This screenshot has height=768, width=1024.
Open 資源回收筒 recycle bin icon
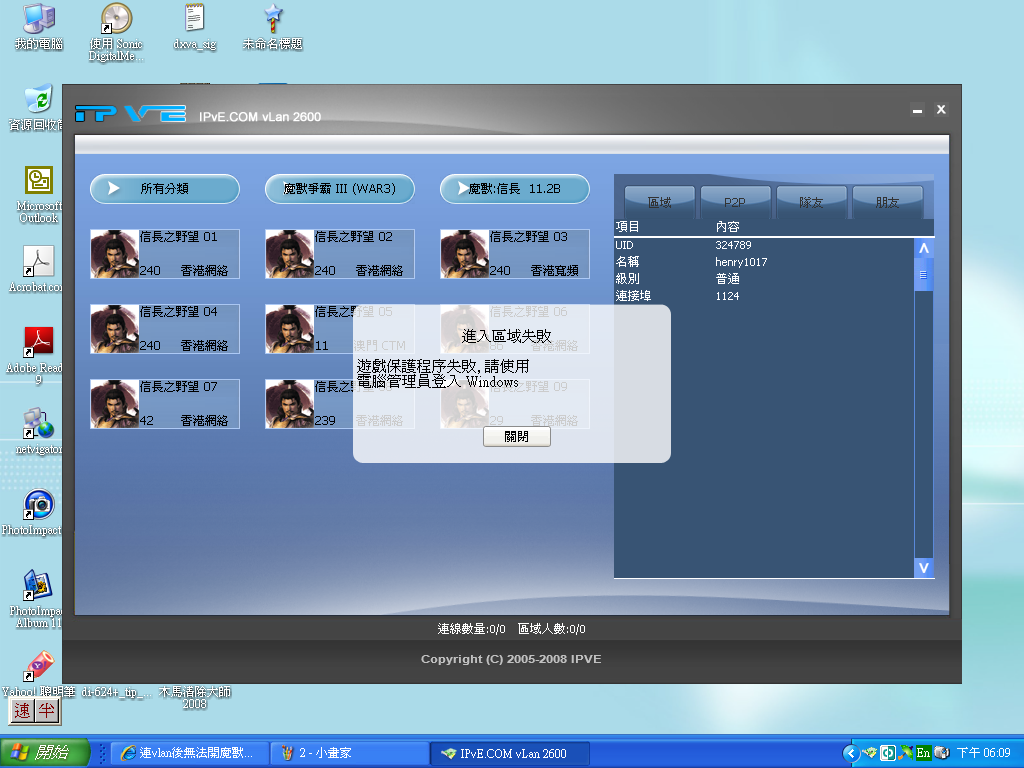point(37,108)
